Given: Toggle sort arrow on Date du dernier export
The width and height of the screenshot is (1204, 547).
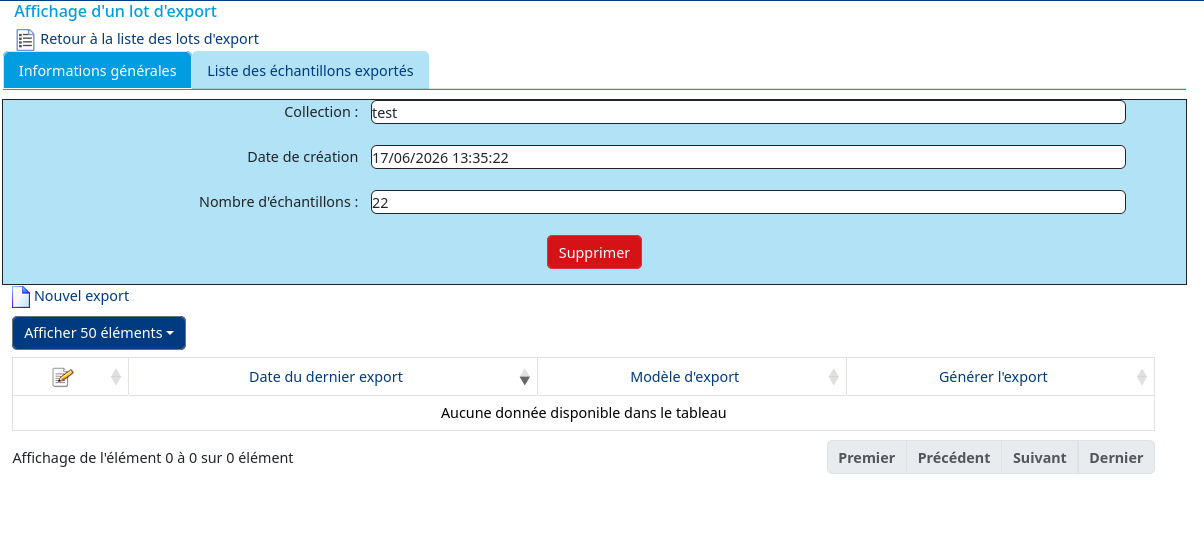Looking at the screenshot, I should tap(525, 377).
